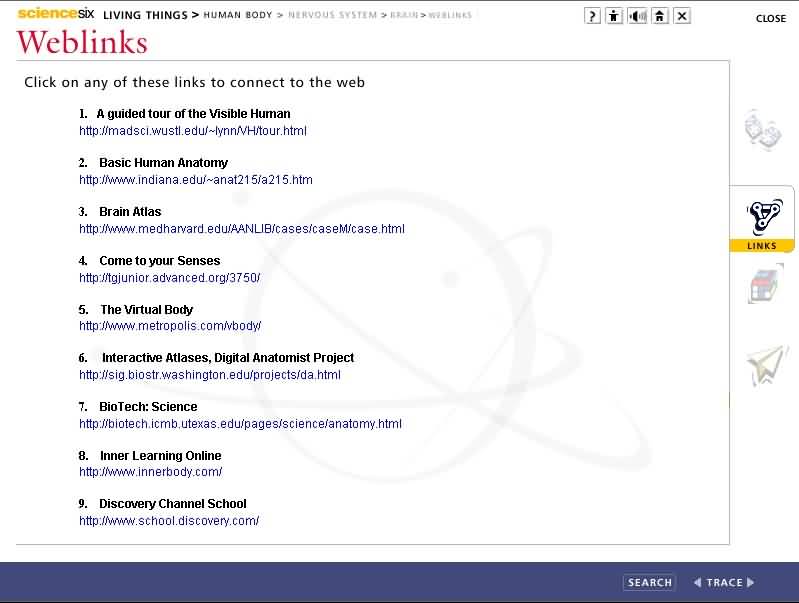This screenshot has height=603, width=799.
Task: Open help via the question mark icon
Action: 592,16
